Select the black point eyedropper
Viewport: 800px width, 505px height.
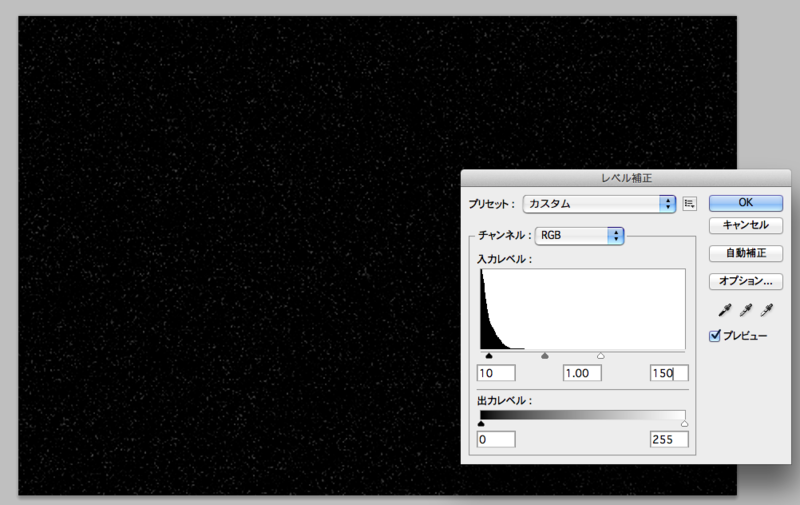click(x=724, y=310)
